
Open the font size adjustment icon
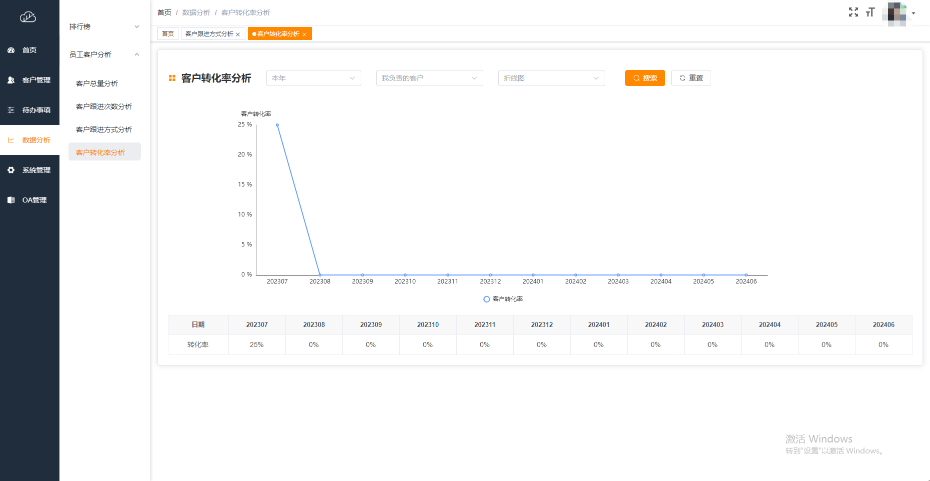pos(870,12)
